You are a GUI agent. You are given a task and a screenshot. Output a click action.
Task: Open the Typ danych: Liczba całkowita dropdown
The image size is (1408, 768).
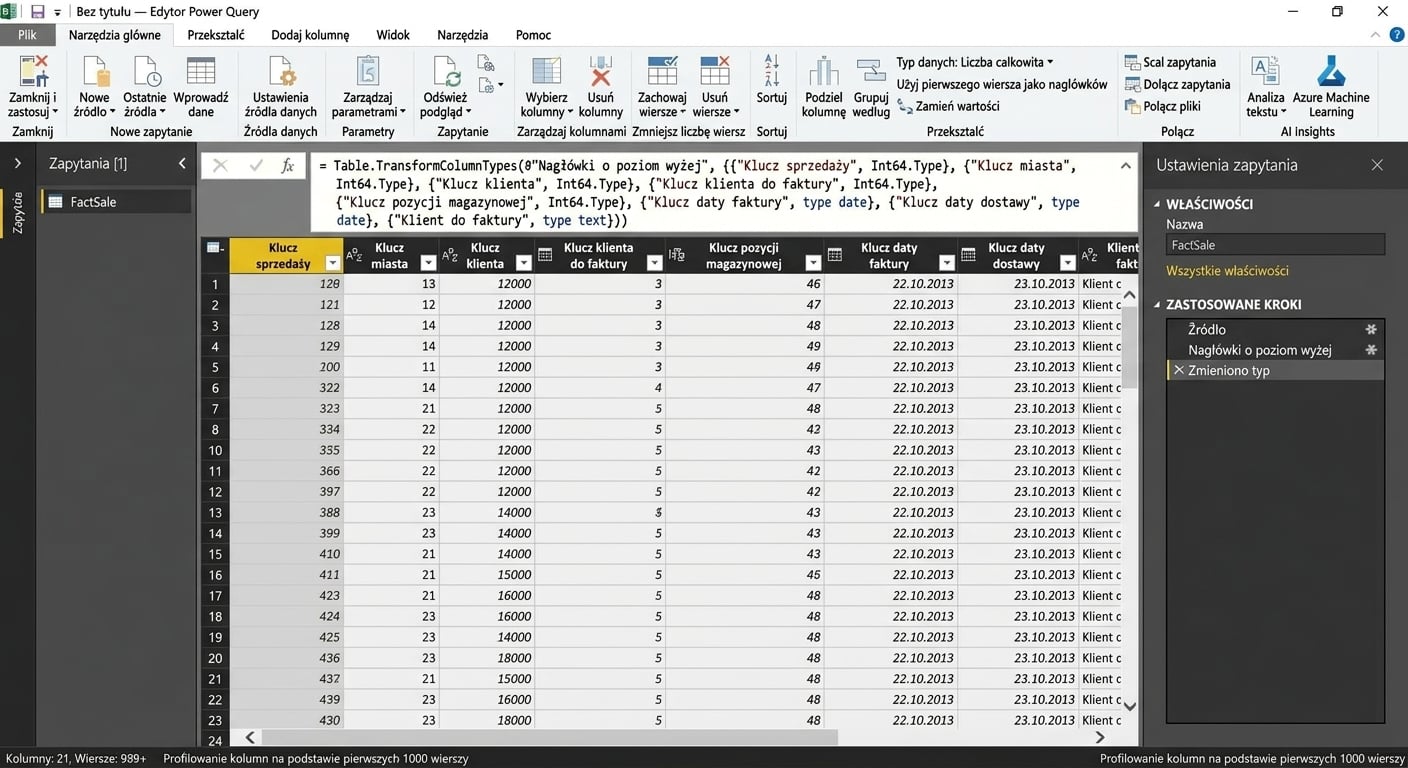coord(975,62)
